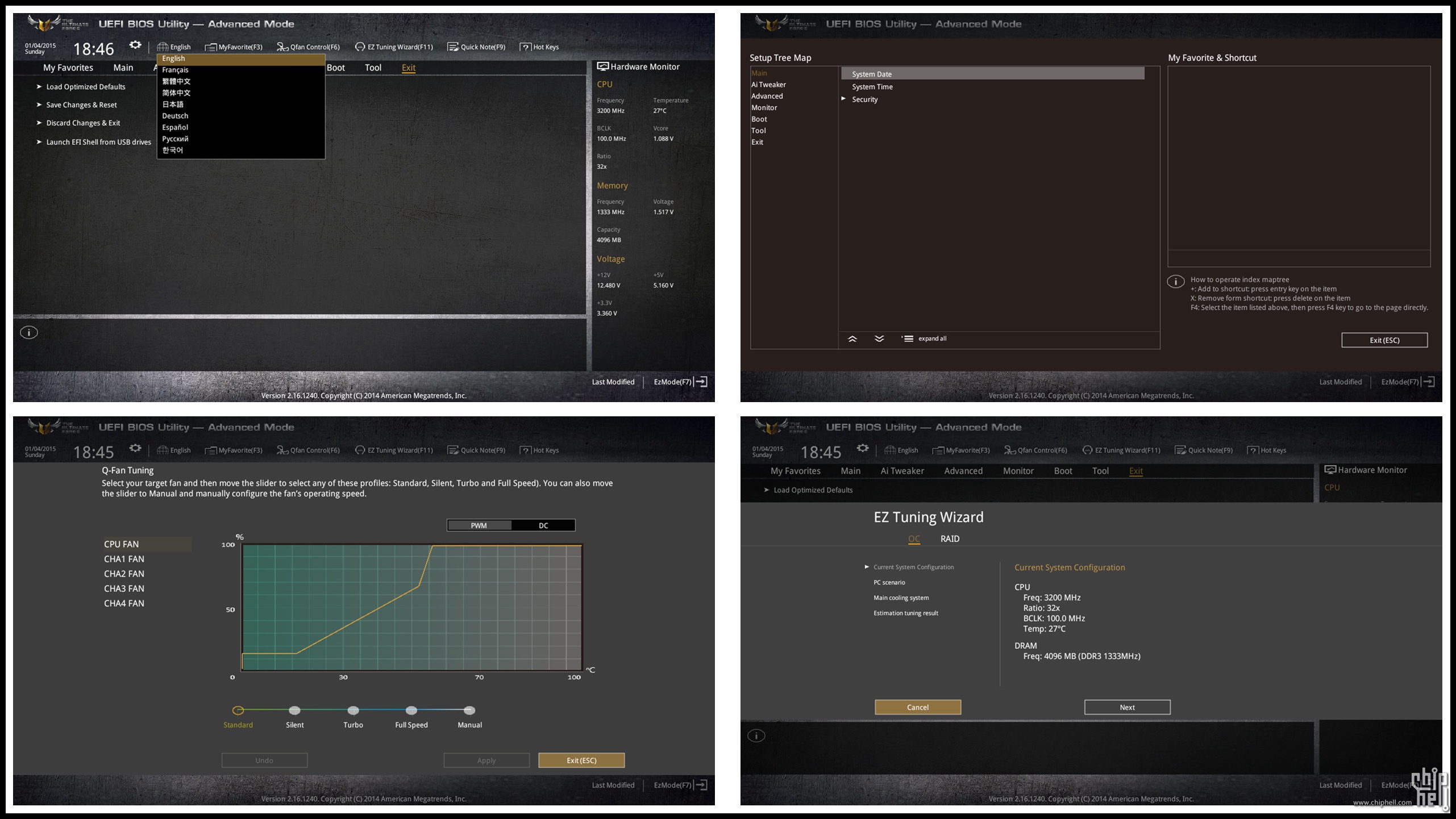Click the fan curve low point near 20°C
Image resolution: width=1456 pixels, height=819 pixels.
[x=297, y=653]
